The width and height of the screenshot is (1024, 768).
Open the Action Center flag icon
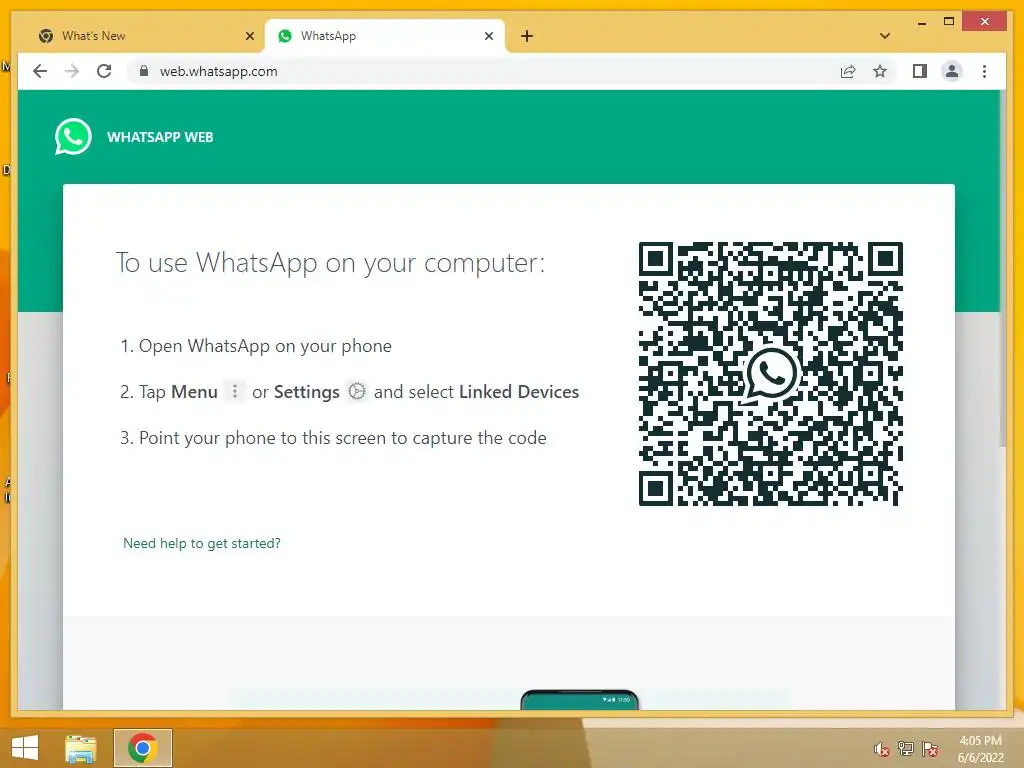click(930, 749)
